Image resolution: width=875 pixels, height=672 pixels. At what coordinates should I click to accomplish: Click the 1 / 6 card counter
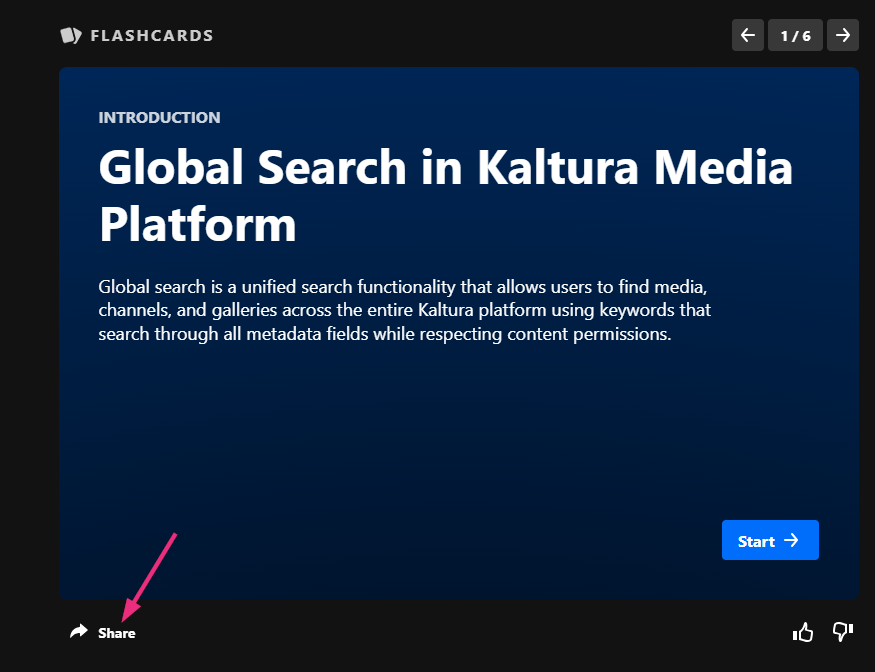[795, 35]
